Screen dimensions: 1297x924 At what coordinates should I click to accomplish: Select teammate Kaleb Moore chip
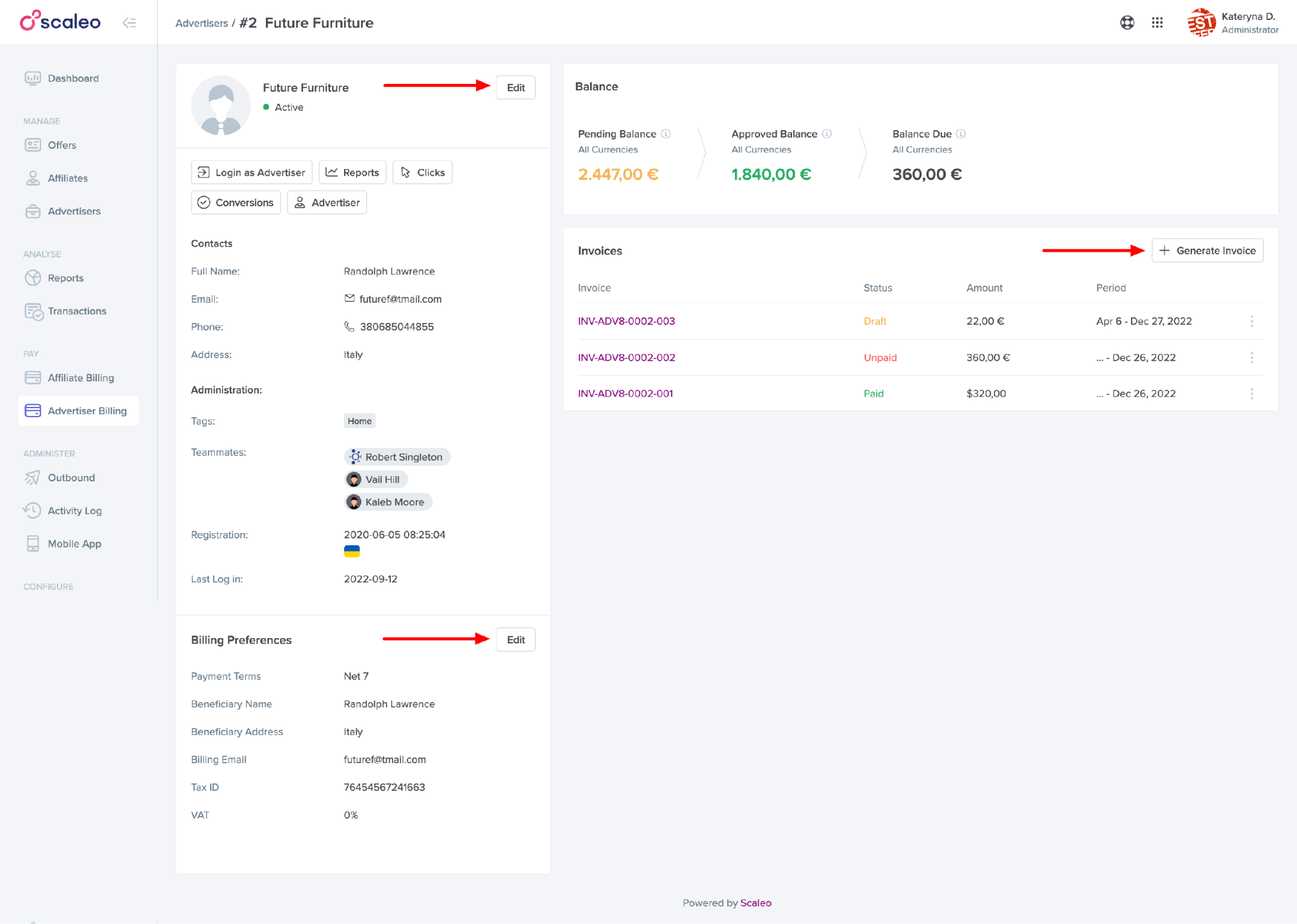(388, 502)
